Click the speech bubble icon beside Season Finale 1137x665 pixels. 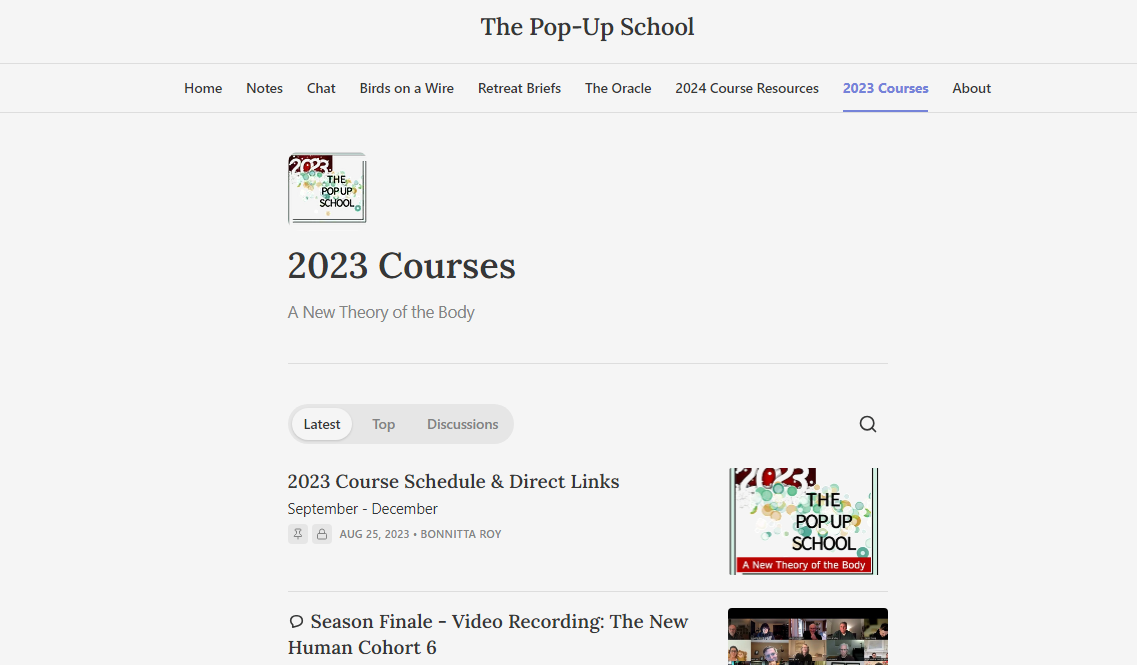295,621
